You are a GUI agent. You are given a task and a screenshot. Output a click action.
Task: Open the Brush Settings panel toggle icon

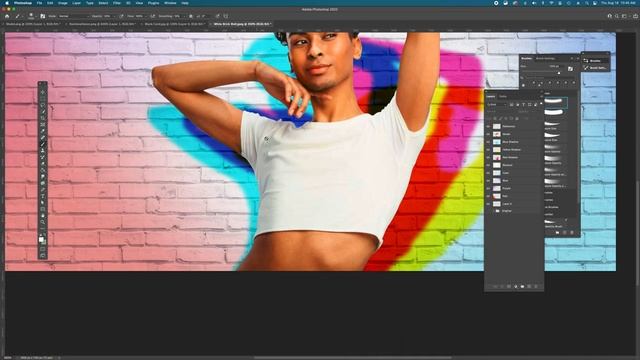pyautogui.click(x=42, y=16)
